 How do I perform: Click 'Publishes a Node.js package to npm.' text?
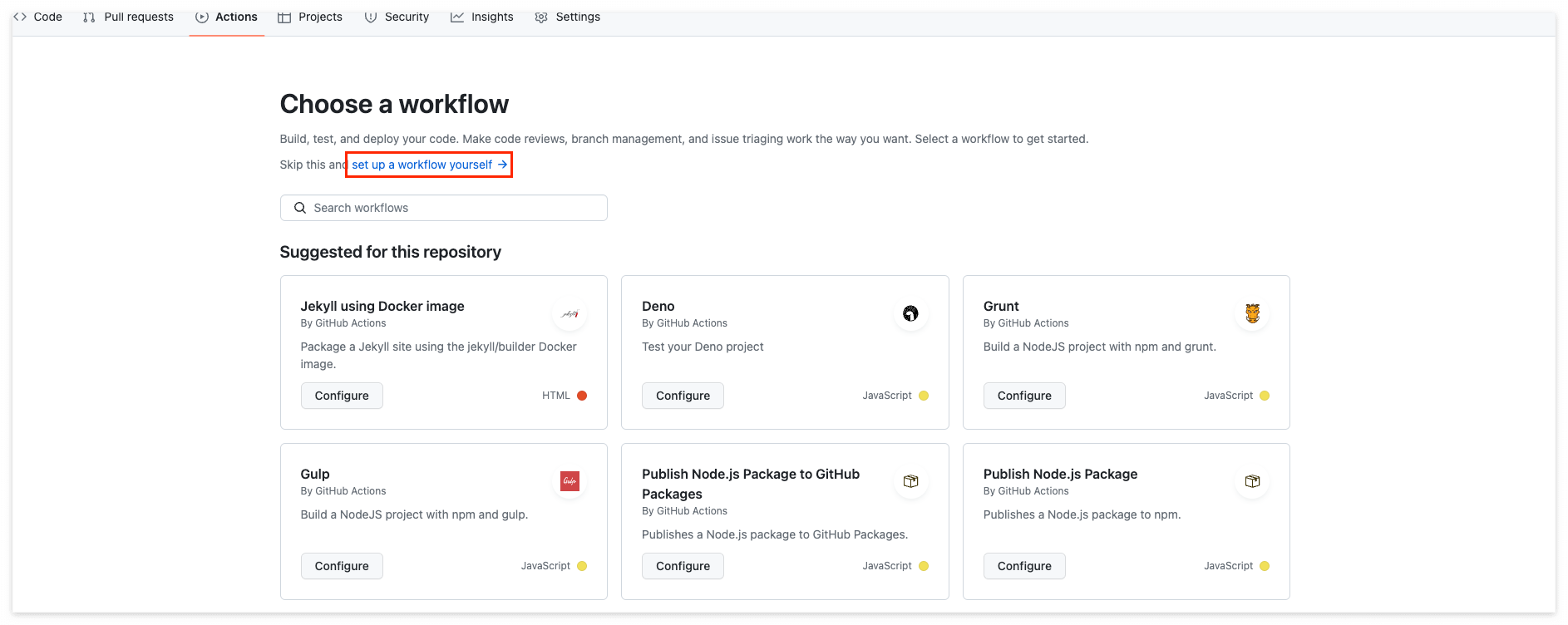[x=1082, y=514]
